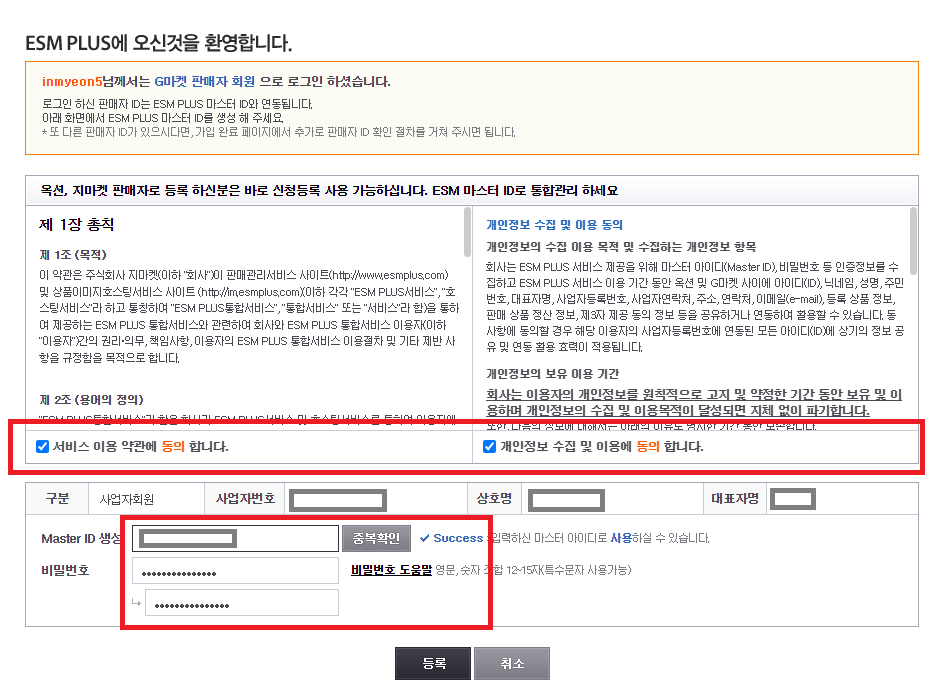
Task: Click the 제 1조 (목적) heading
Action: point(73,255)
